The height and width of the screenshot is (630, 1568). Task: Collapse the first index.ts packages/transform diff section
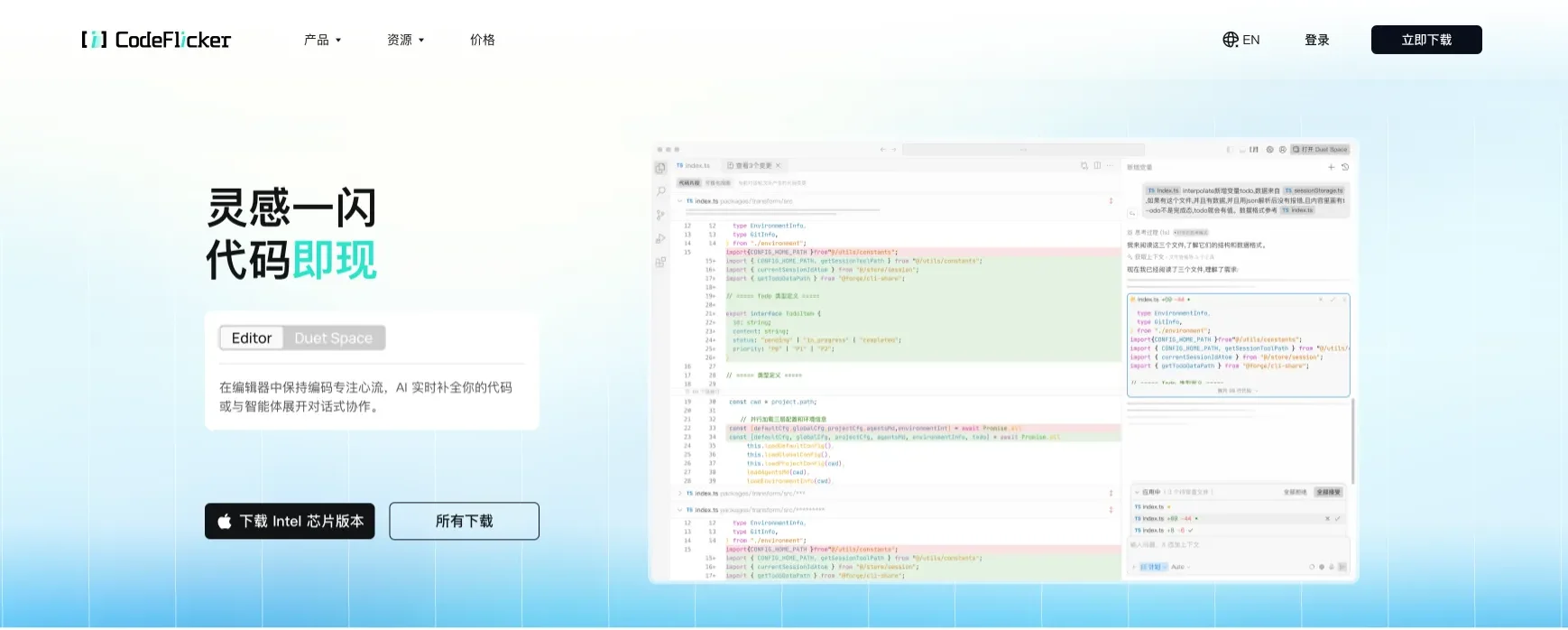(680, 201)
